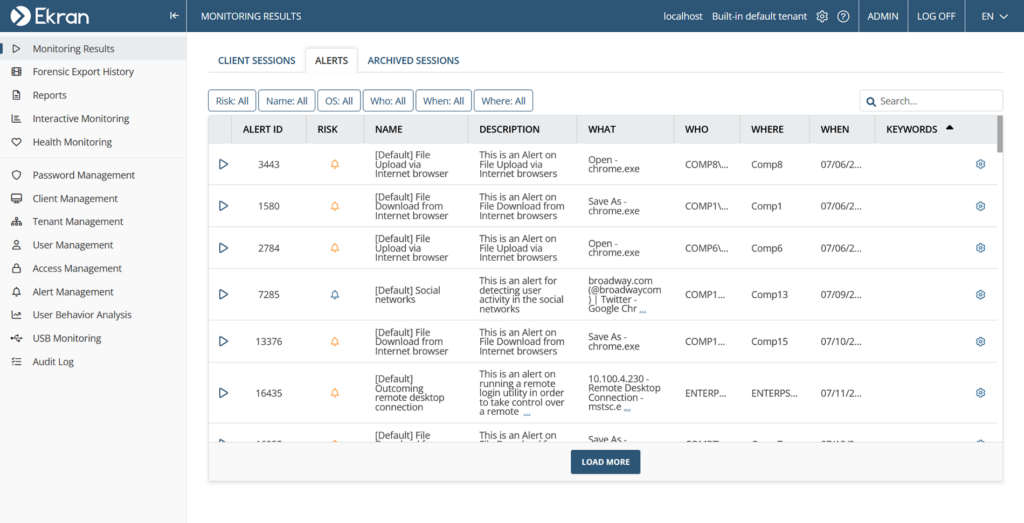
Task: Sort by the KEYWORDS column arrow
Action: coord(950,128)
